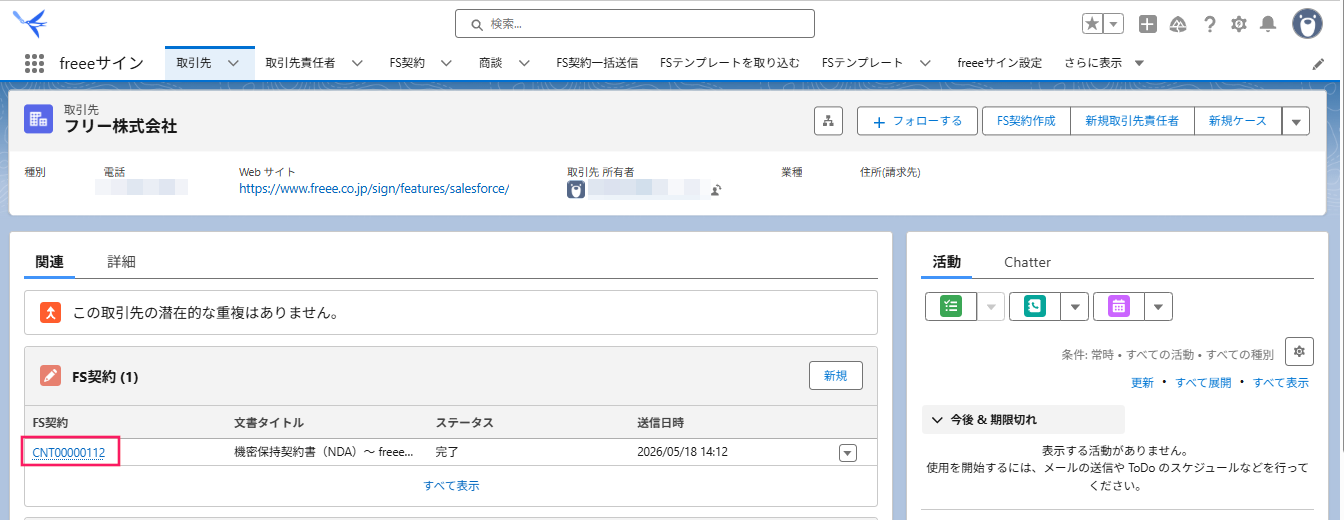The width and height of the screenshot is (1344, 520).
Task: Expand the new task dropdown arrow
Action: point(990,306)
